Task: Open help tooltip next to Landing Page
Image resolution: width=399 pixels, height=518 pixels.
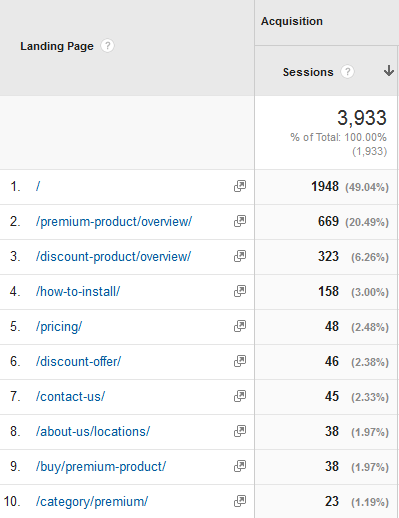Action: (x=107, y=46)
